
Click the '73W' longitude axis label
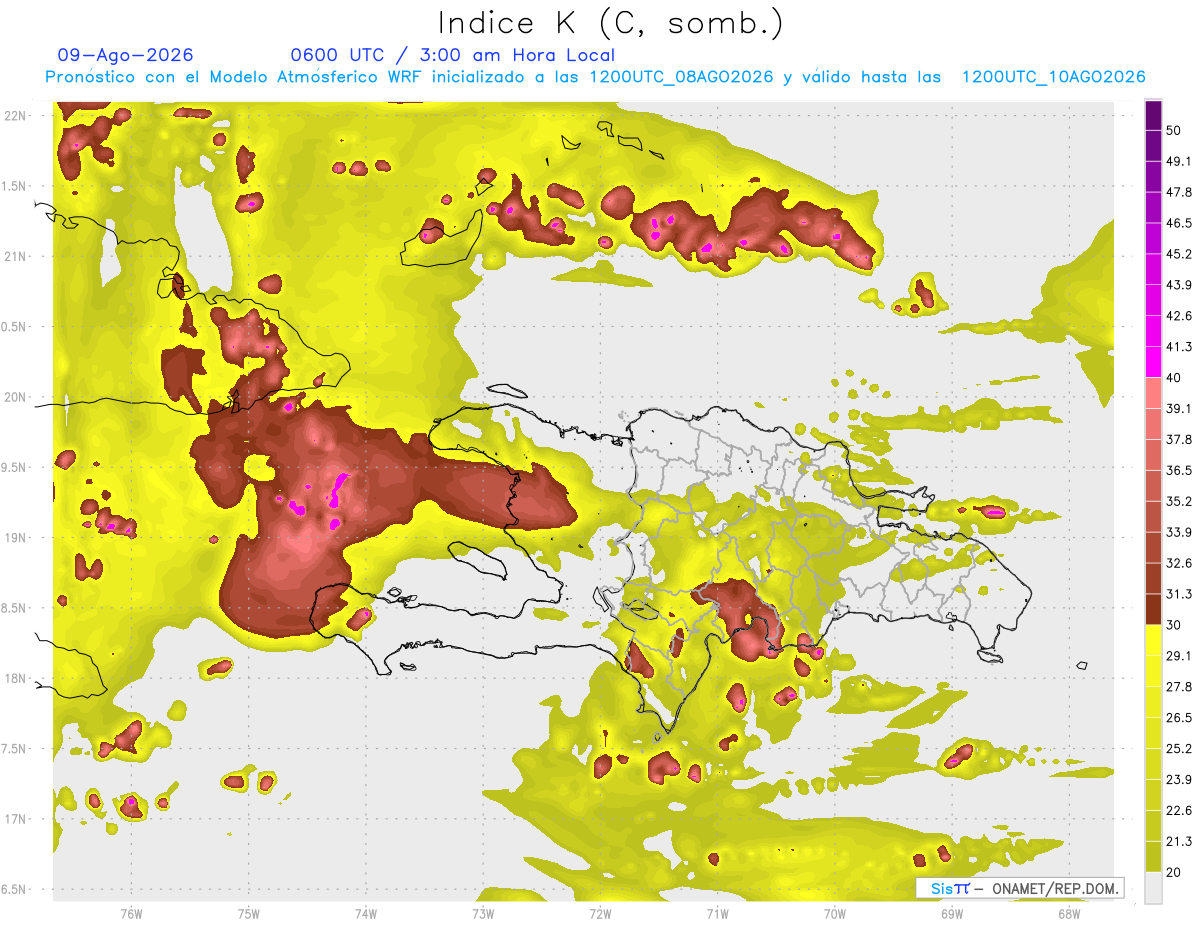click(483, 913)
